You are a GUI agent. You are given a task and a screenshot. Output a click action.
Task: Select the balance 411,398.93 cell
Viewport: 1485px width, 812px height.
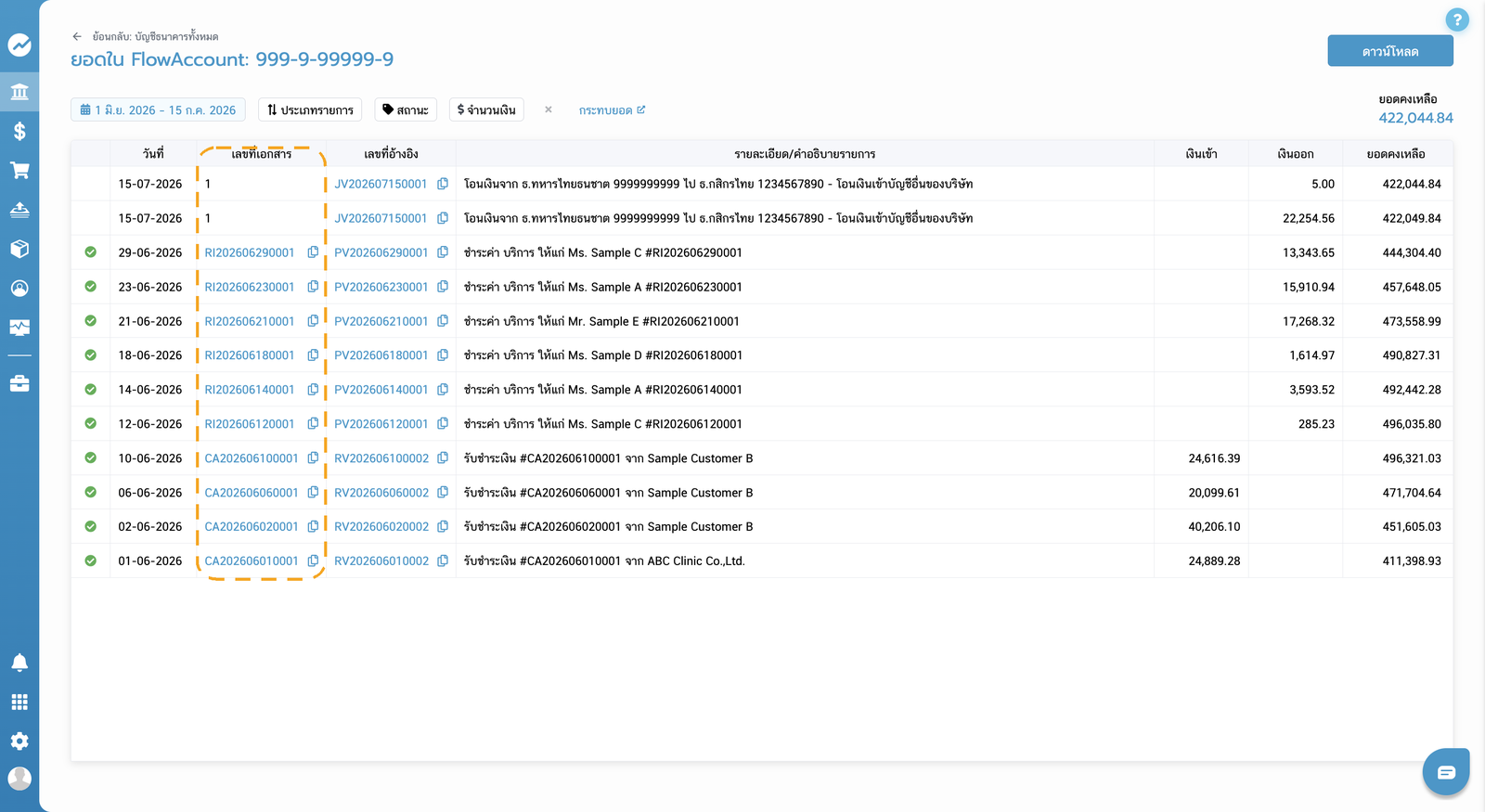pos(1412,561)
